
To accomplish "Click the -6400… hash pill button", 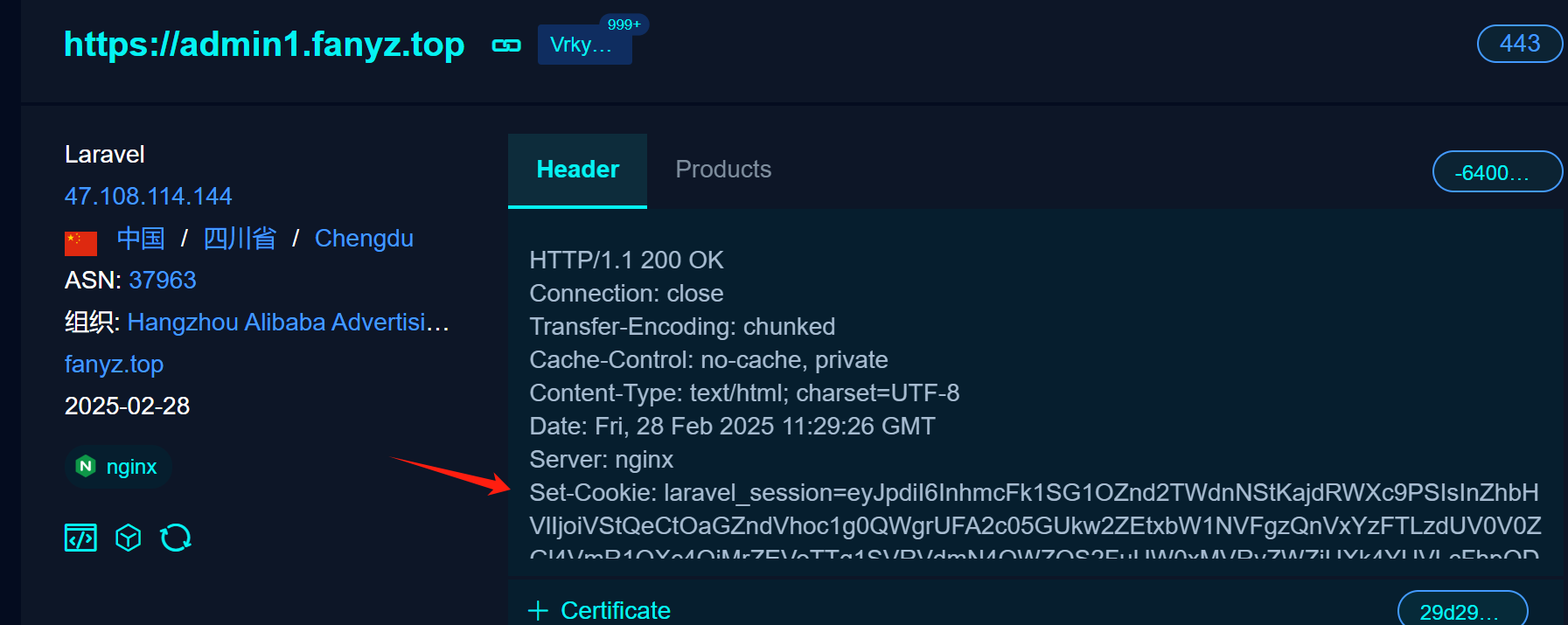I will (x=1496, y=171).
